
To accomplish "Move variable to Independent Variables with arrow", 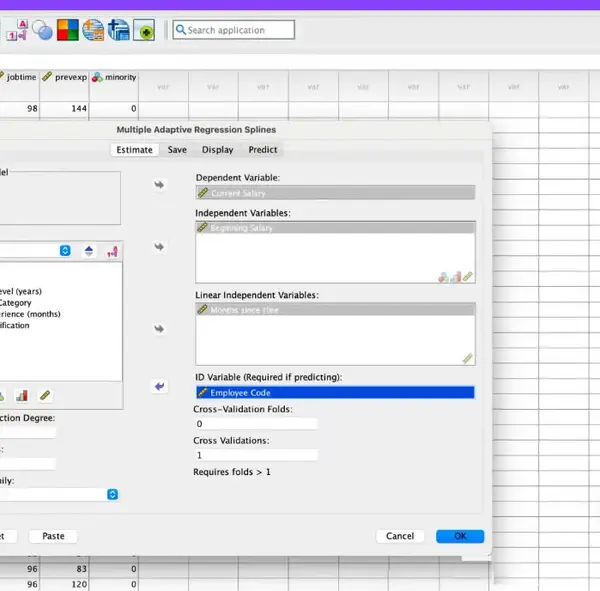I will click(x=159, y=247).
